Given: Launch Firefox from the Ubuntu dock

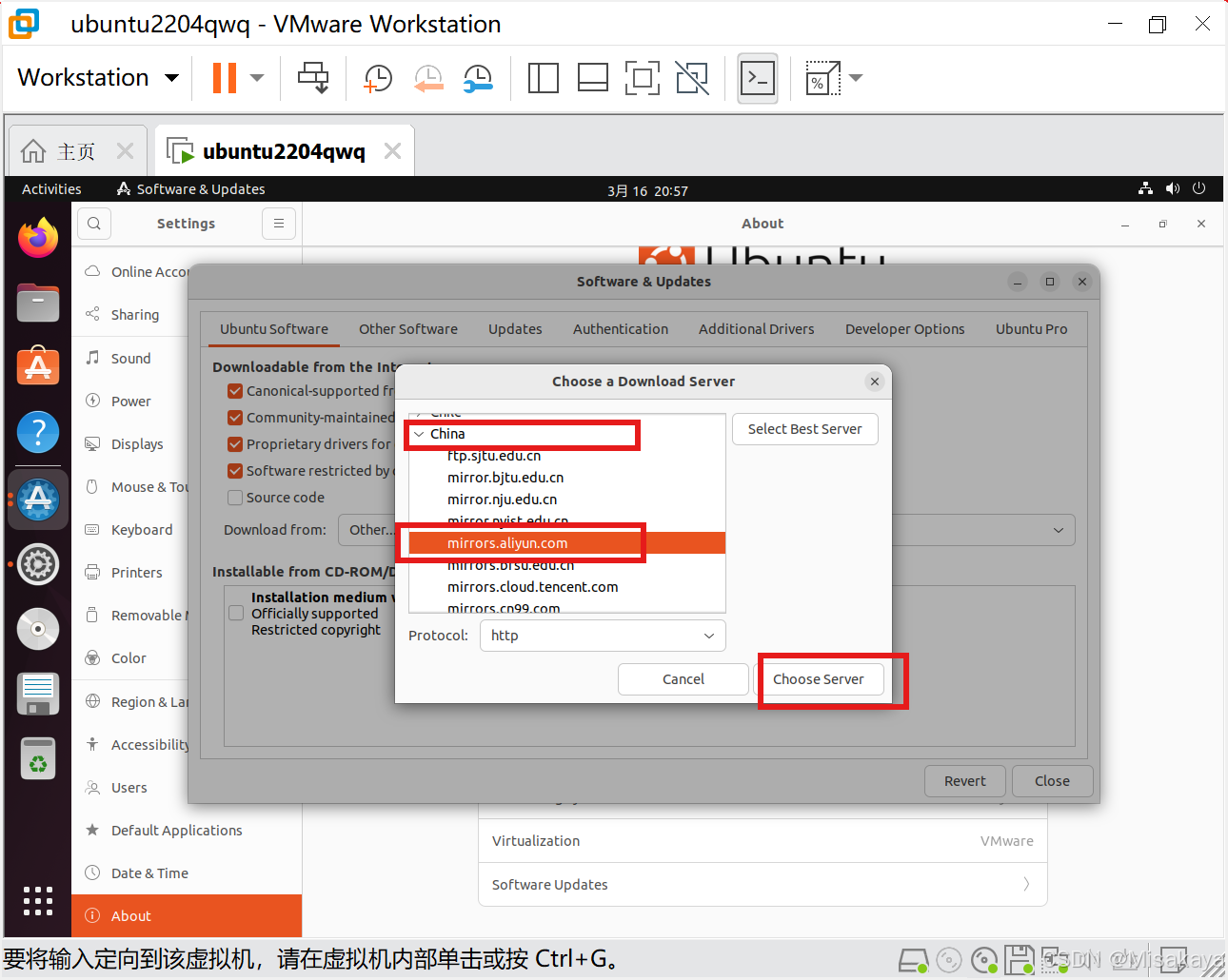Looking at the screenshot, I should [38, 238].
